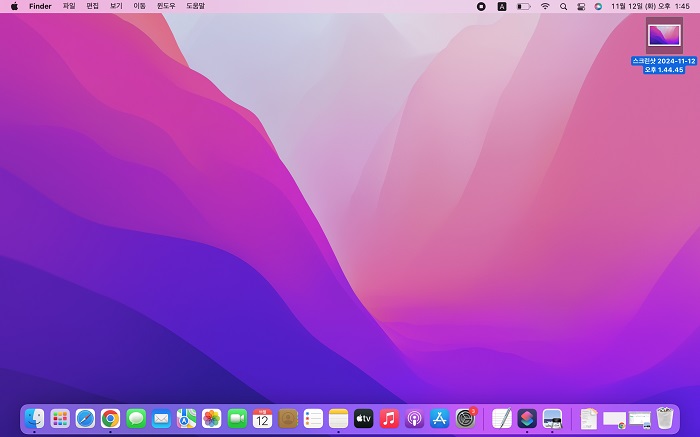Launch Music from the Dock
The height and width of the screenshot is (437, 700).
[x=389, y=419]
